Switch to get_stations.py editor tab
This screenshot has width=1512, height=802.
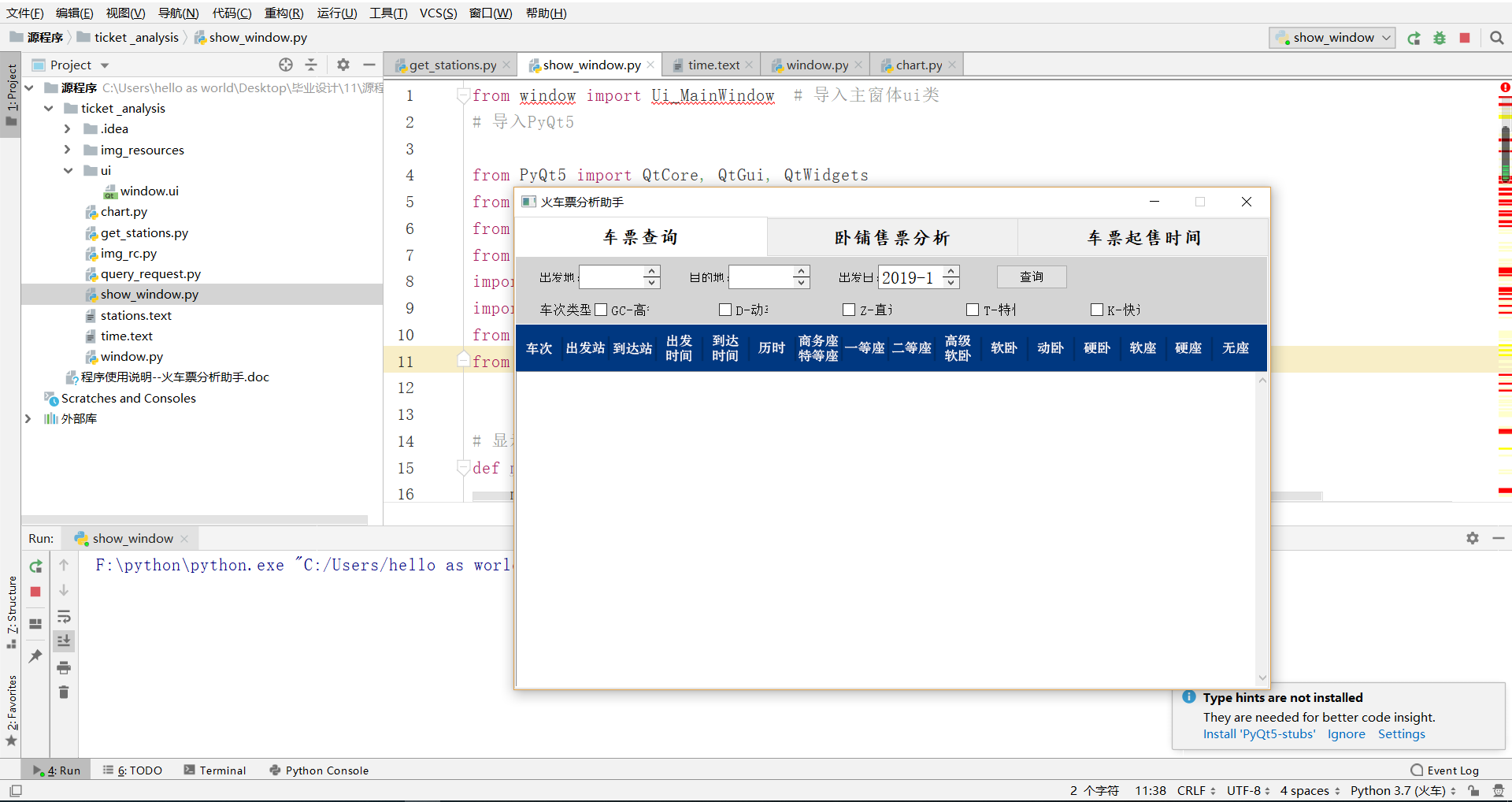pyautogui.click(x=452, y=65)
